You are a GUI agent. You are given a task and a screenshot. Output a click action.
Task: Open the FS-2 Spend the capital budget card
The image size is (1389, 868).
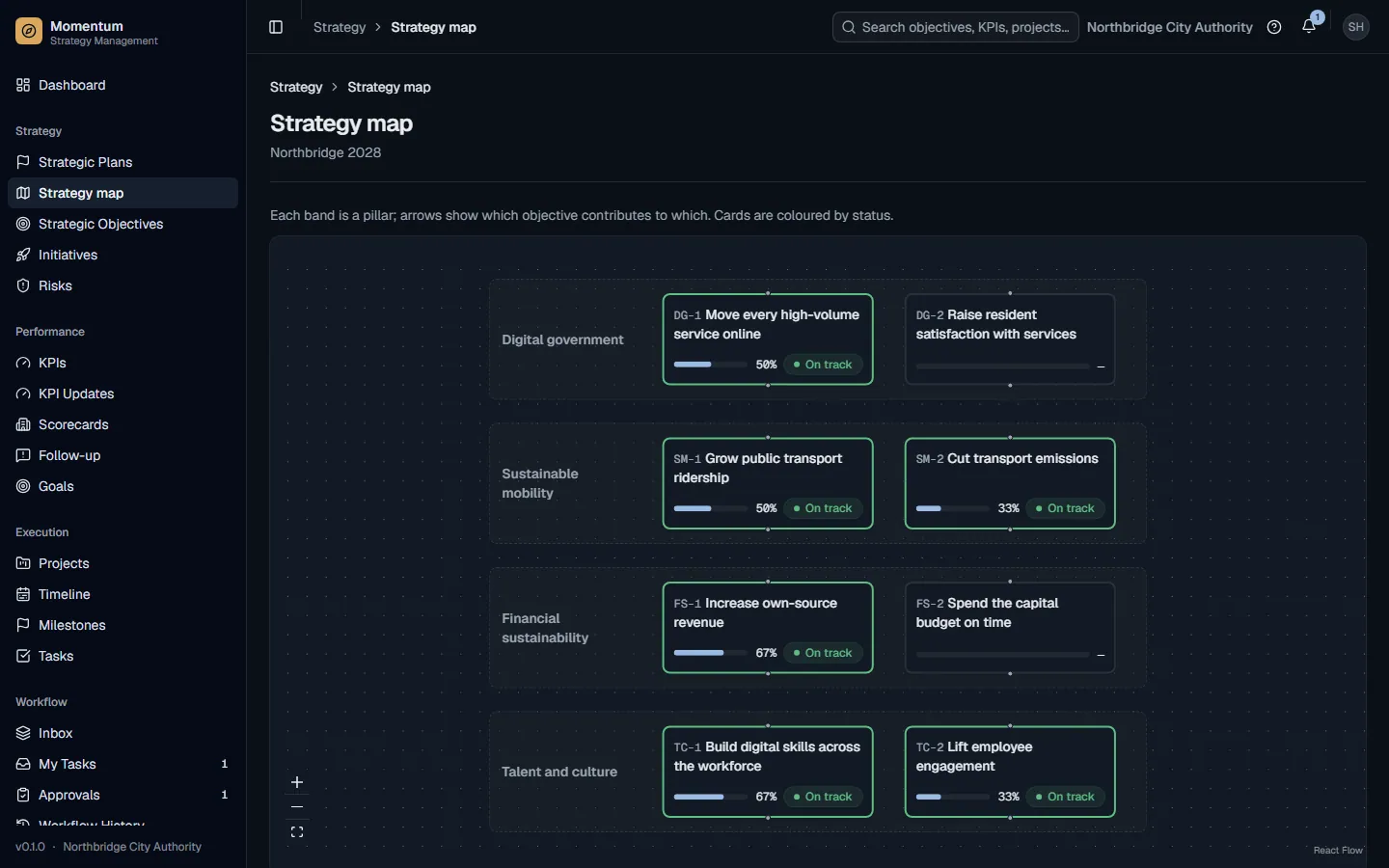1010,628
